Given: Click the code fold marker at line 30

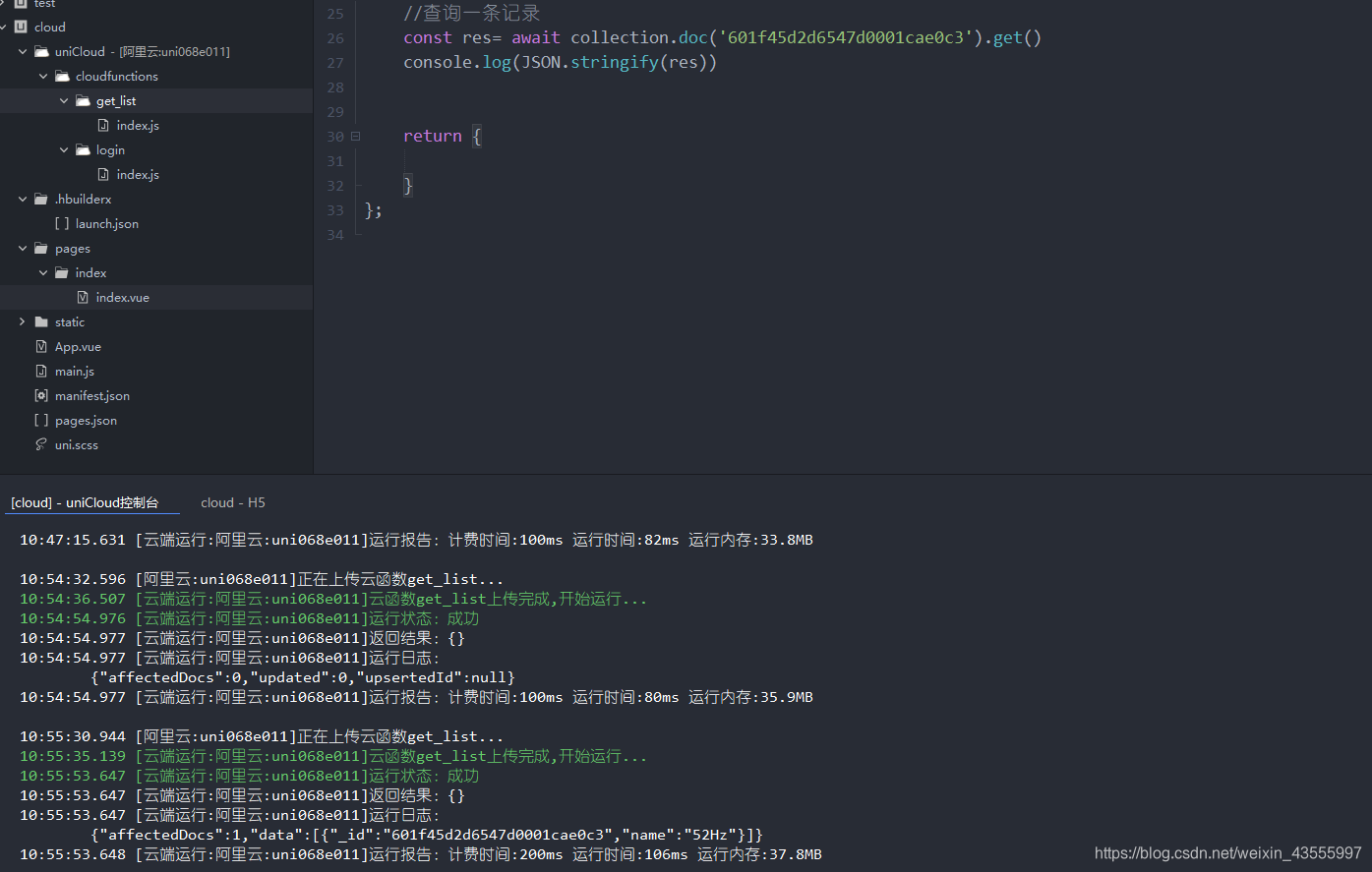Looking at the screenshot, I should click(x=355, y=137).
